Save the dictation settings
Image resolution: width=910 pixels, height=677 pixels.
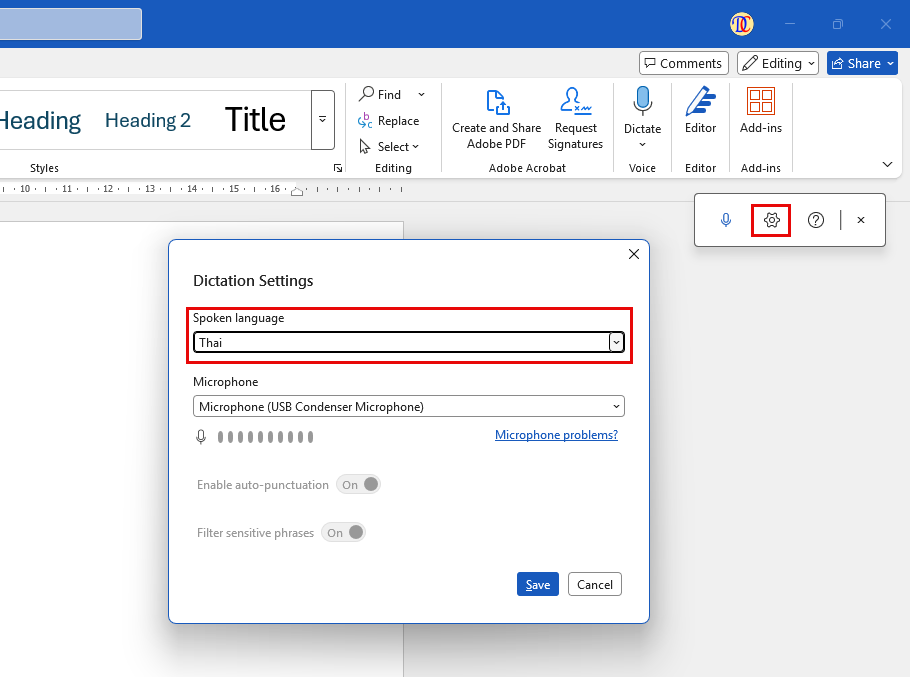click(537, 584)
